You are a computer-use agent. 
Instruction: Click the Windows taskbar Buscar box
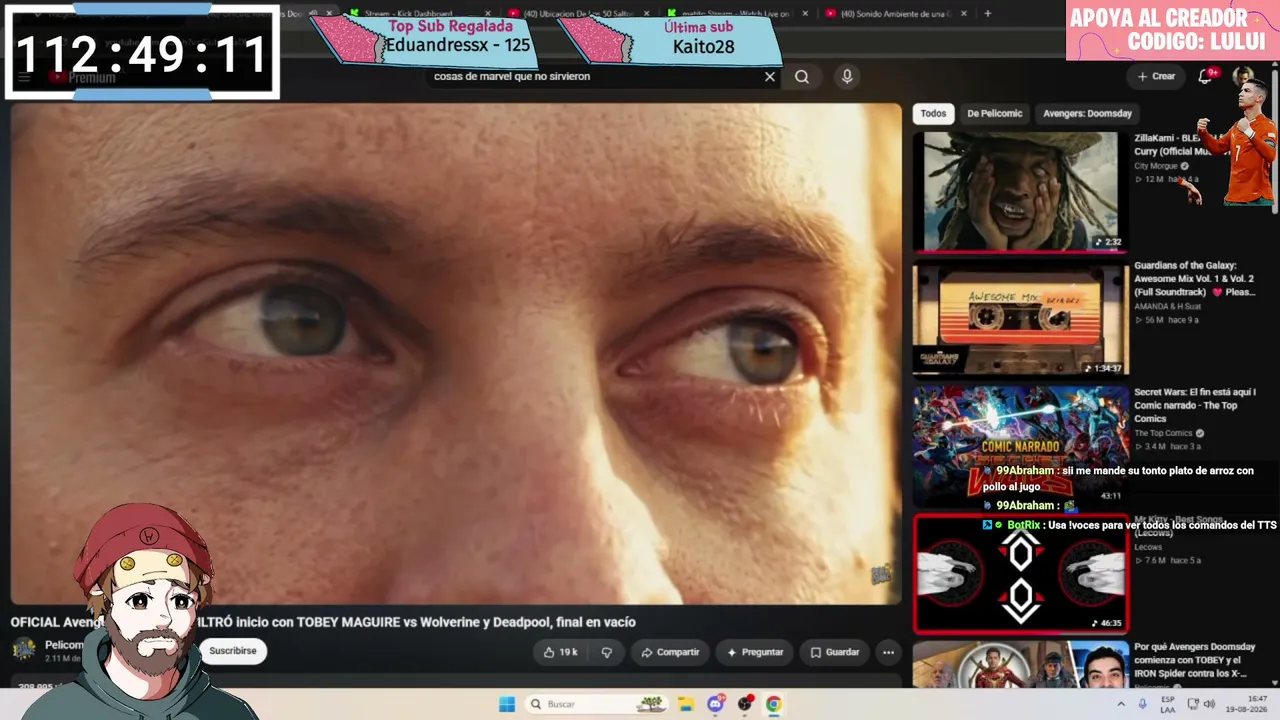[x=596, y=704]
